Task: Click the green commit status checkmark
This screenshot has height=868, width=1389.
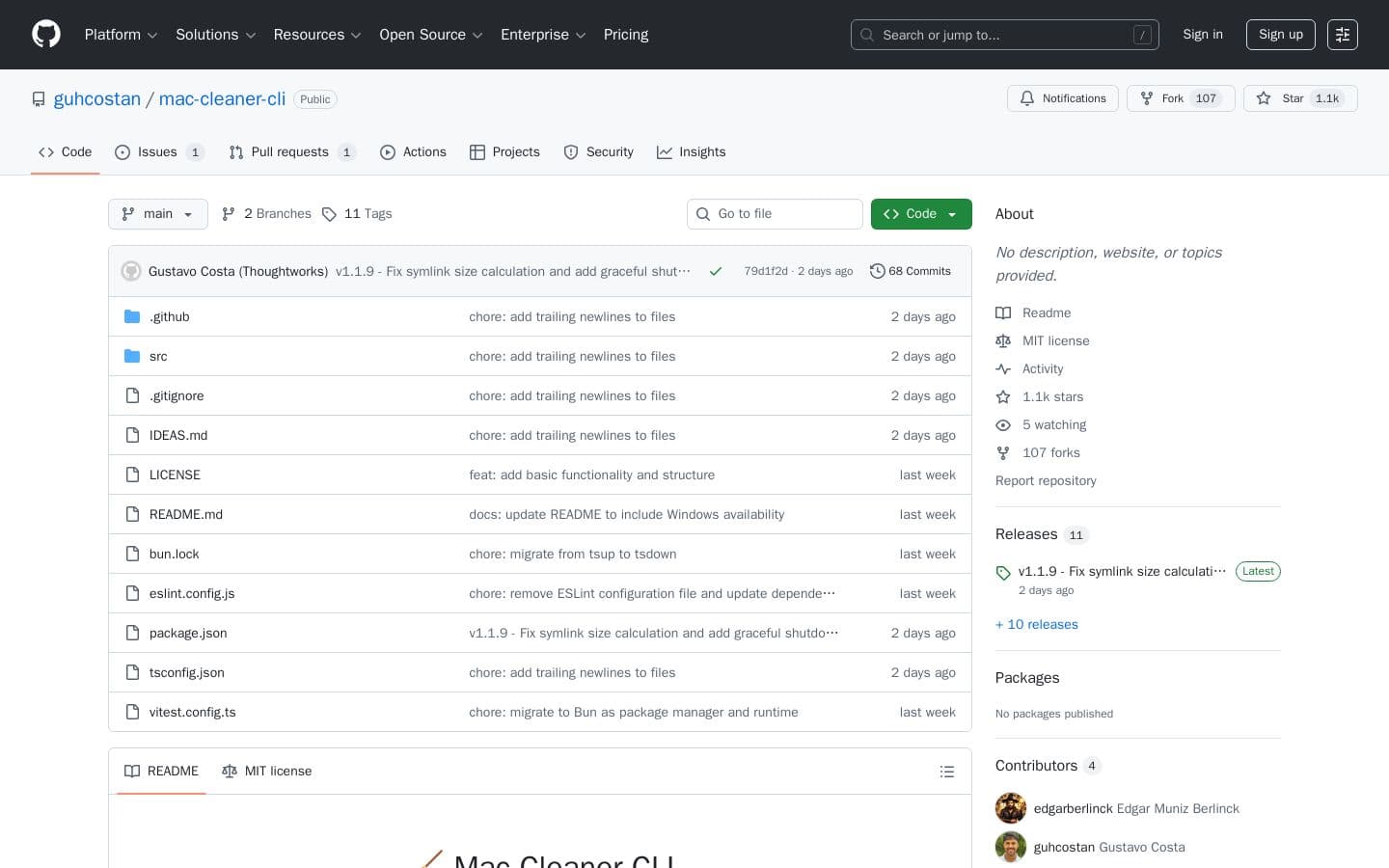Action: pyautogui.click(x=716, y=271)
